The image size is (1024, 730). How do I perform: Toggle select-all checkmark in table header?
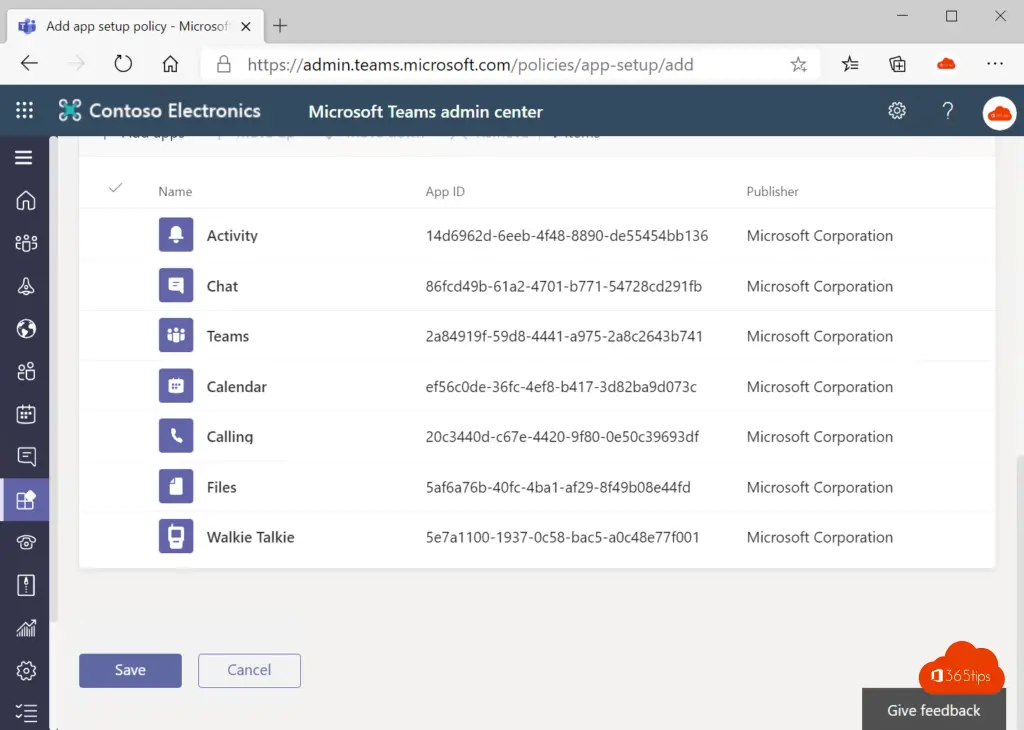(115, 189)
